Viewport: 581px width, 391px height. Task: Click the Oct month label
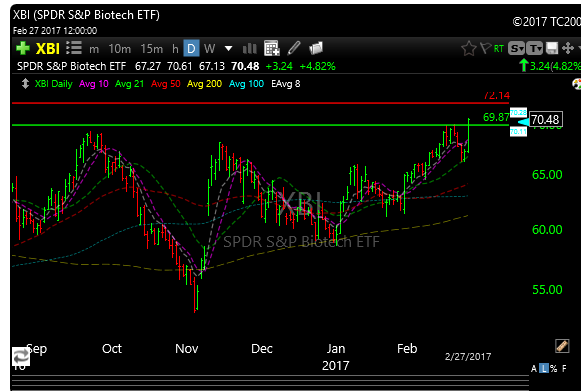tap(112, 348)
